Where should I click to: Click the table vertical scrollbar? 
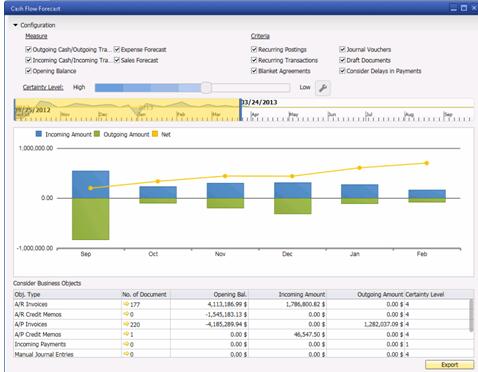(x=471, y=315)
